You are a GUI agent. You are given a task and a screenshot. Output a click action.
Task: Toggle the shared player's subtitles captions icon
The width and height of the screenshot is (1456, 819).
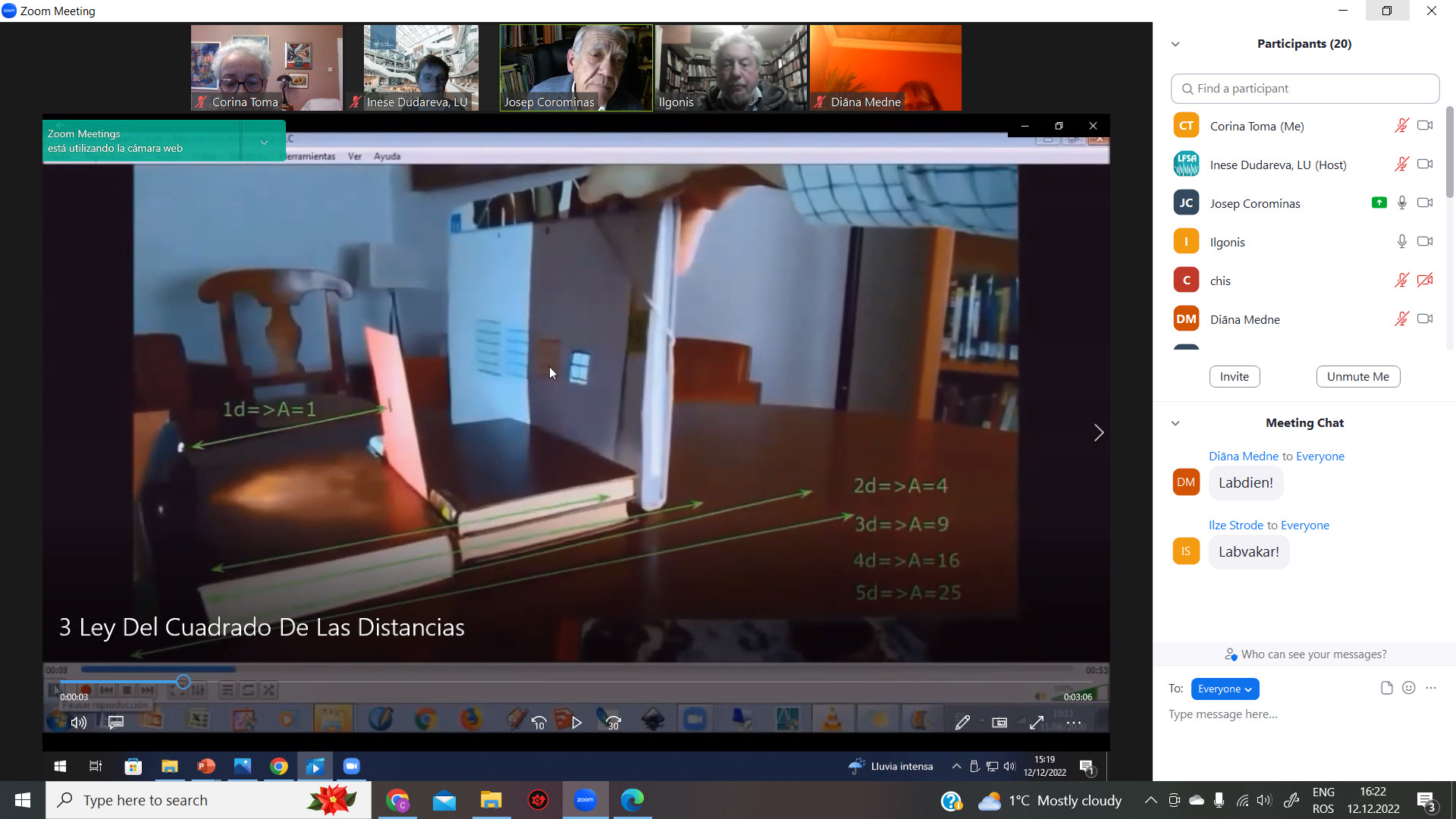click(116, 723)
